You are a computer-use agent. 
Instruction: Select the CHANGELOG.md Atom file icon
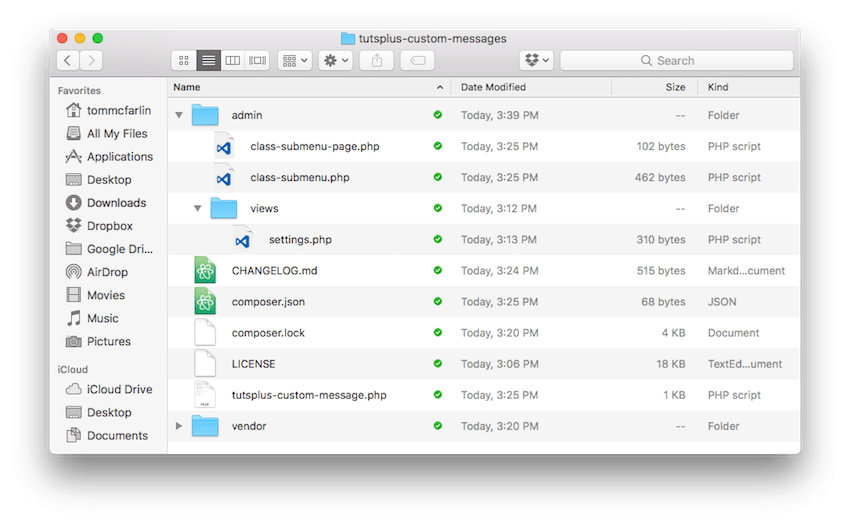tap(205, 270)
